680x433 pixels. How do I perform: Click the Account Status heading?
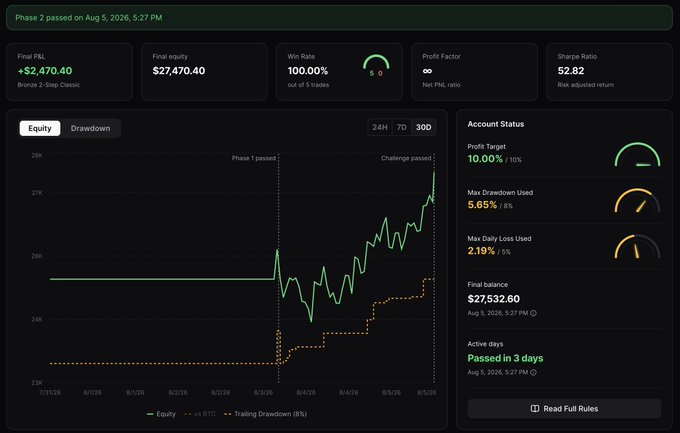point(496,124)
